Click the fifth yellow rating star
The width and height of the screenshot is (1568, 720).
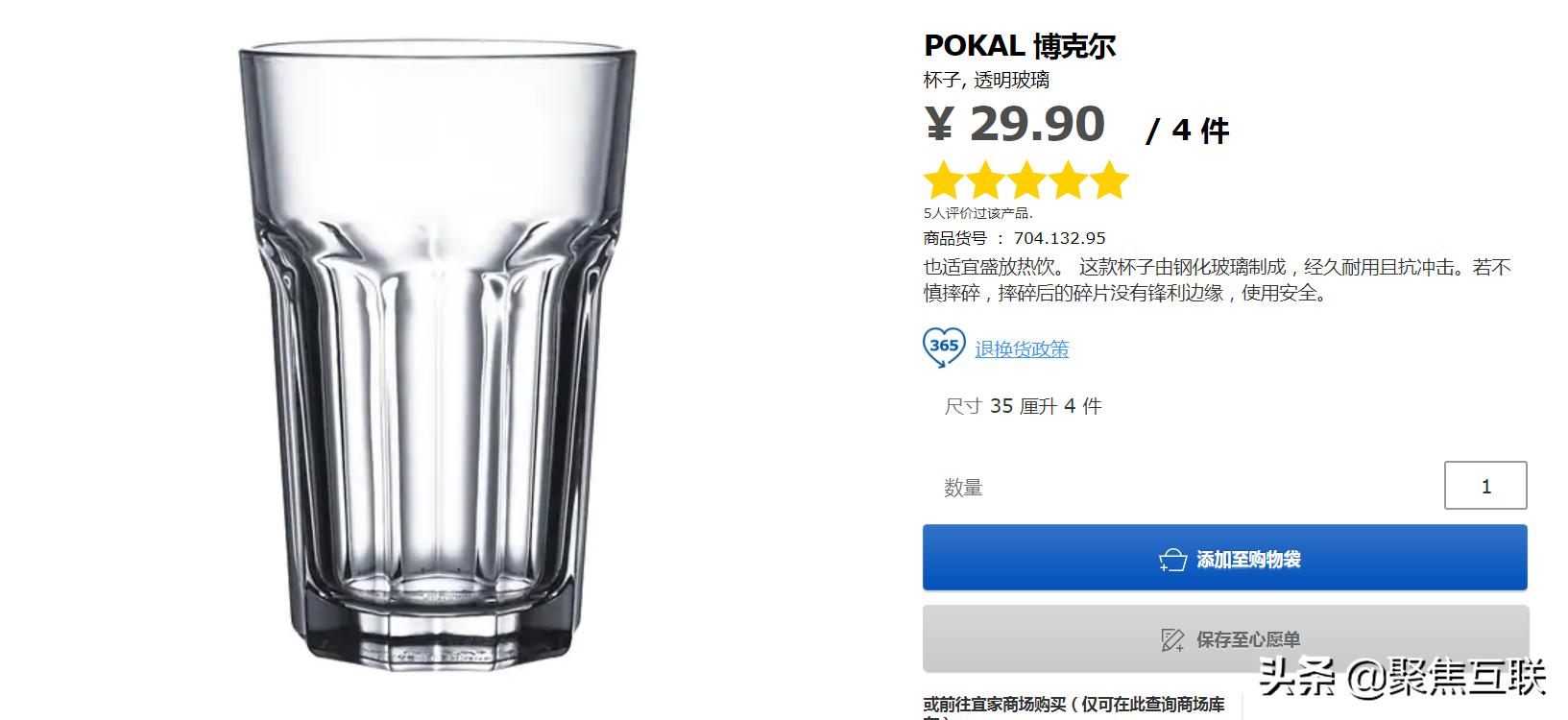[x=1109, y=181]
